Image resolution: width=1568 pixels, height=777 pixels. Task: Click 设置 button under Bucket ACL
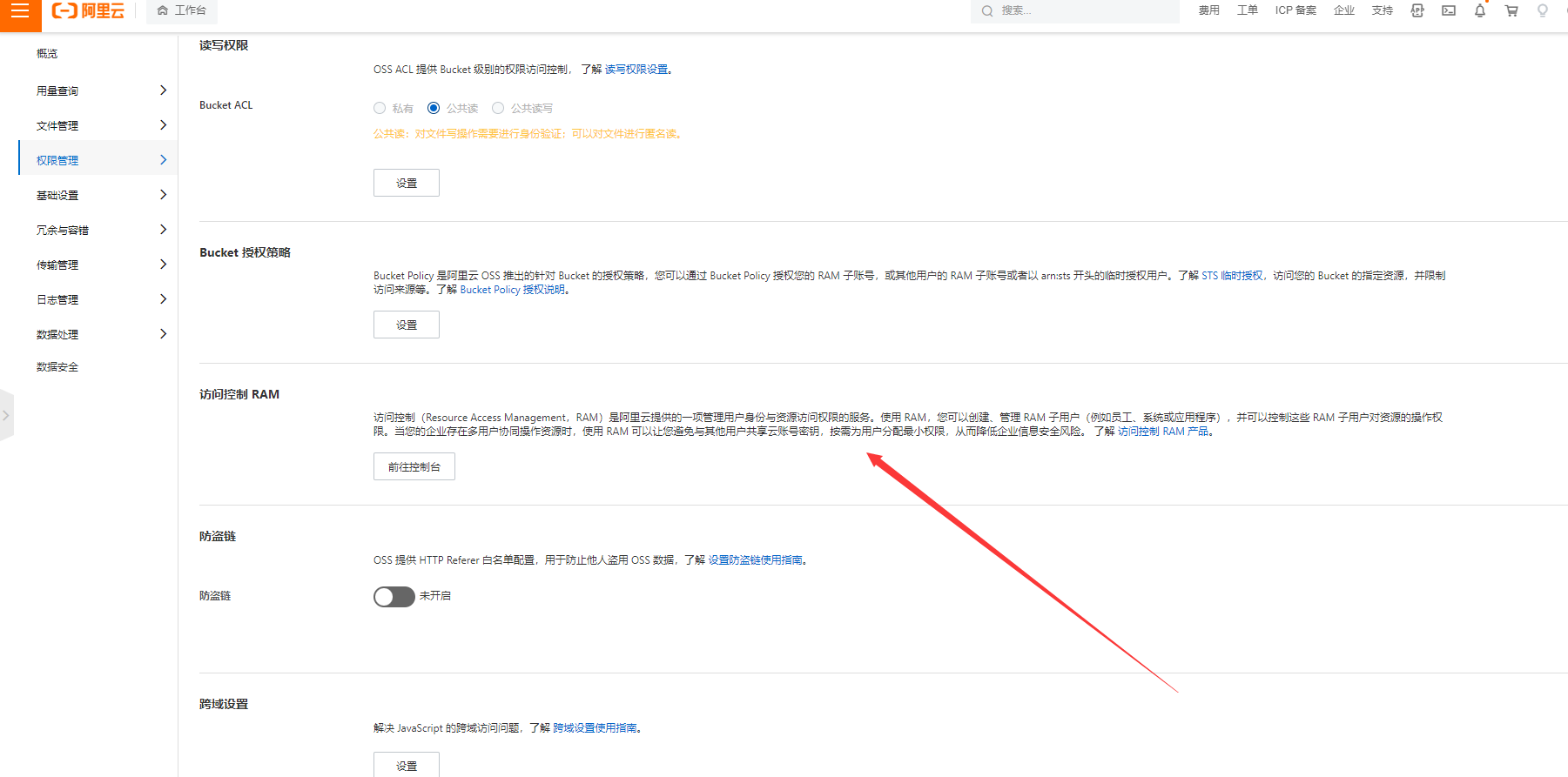click(407, 183)
